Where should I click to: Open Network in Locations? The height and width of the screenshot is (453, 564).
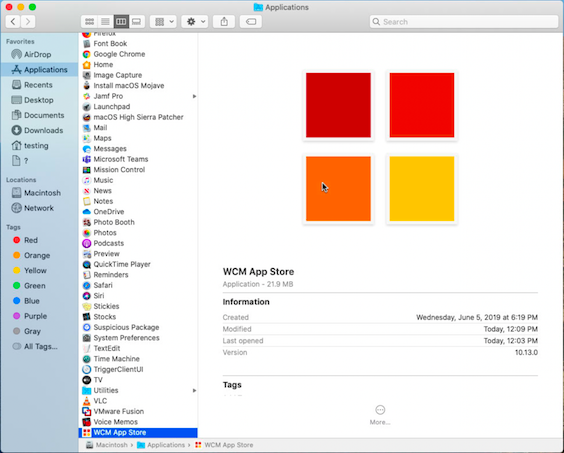[x=39, y=208]
